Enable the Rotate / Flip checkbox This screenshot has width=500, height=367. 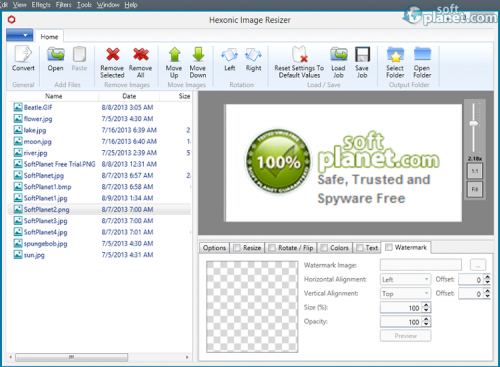click(272, 248)
